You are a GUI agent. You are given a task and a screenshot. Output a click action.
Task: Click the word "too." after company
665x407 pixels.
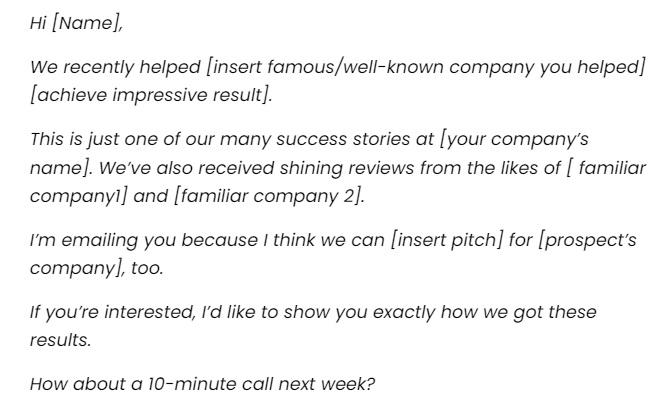tap(147, 268)
